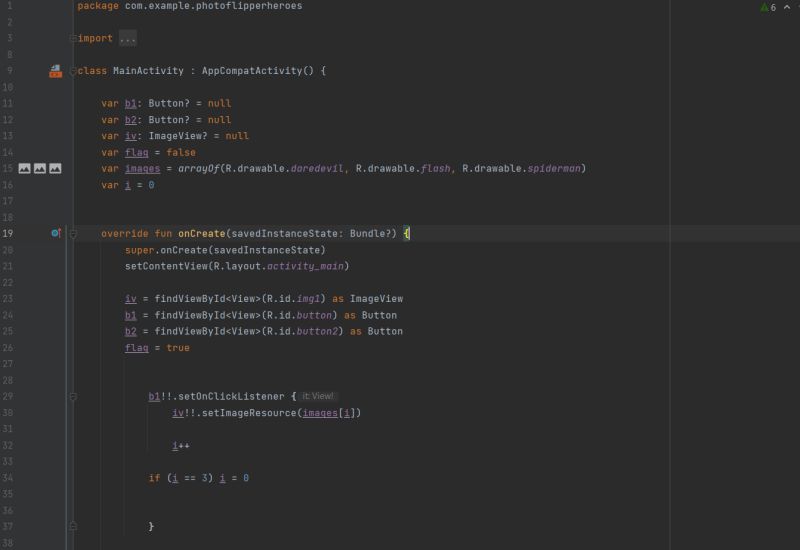The height and width of the screenshot is (550, 800).
Task: Click the setOnClickListener call
Action: pyautogui.click(x=231, y=396)
